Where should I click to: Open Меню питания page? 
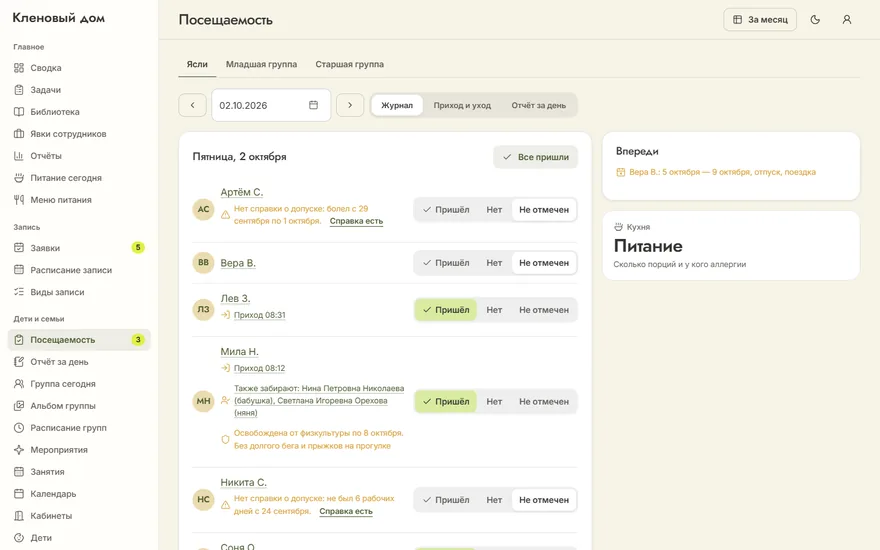[79, 199]
